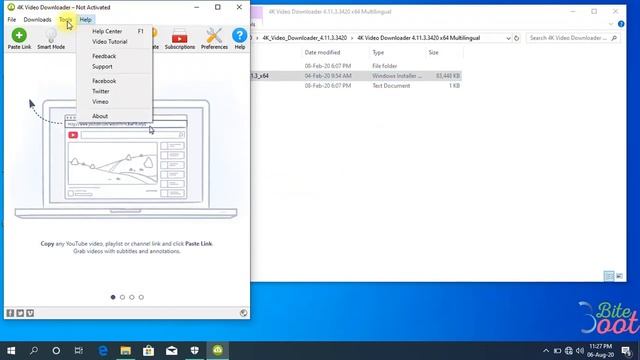Select the second carousel page dot

122,297
